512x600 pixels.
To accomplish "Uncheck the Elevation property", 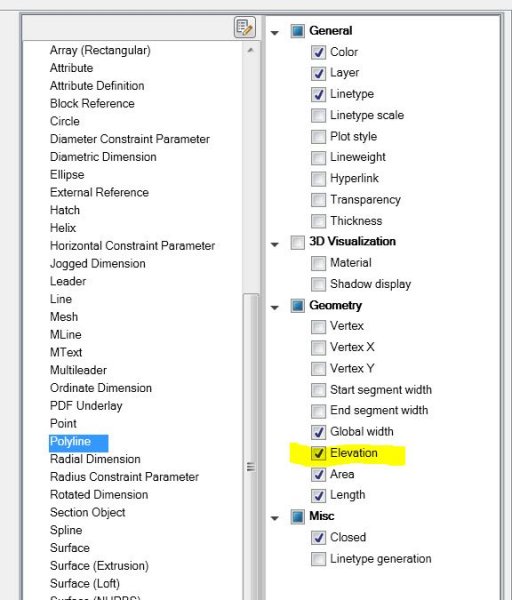I will (318, 453).
